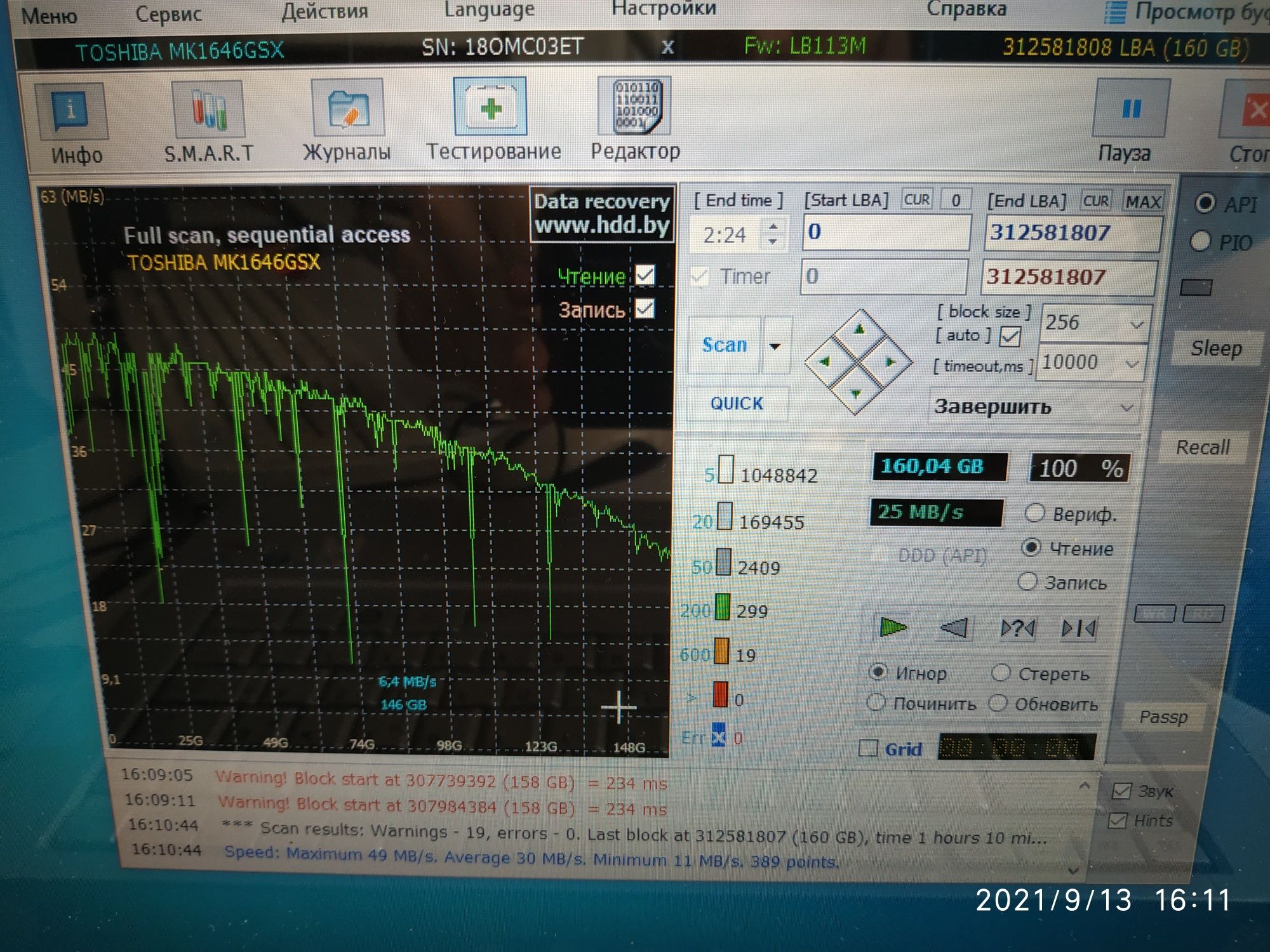Image resolution: width=1270 pixels, height=952 pixels.
Task: Click the Start LBA input field
Action: click(887, 232)
